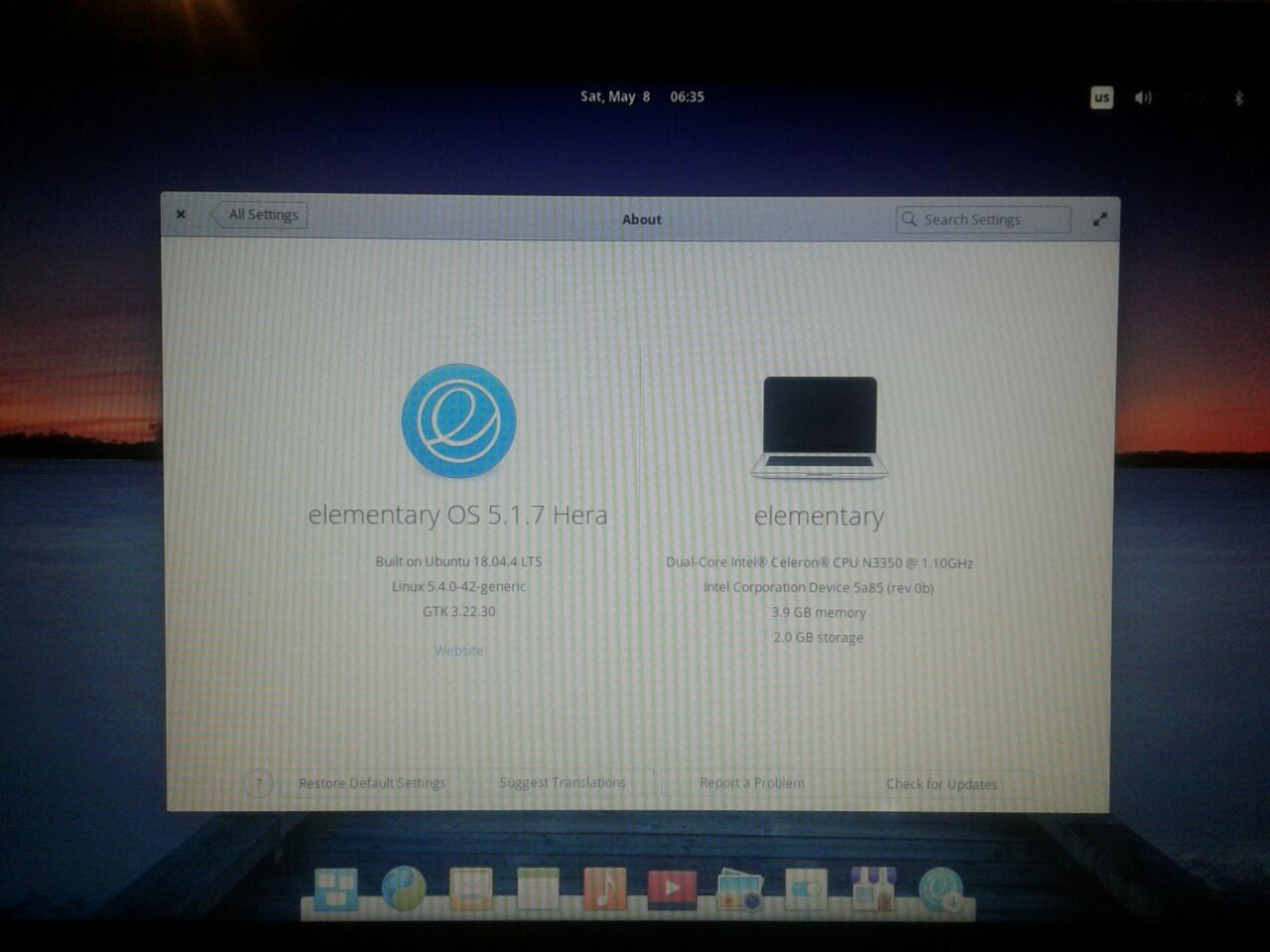Click 'elementary OS 5.1.7 Hera' heading

(x=457, y=515)
